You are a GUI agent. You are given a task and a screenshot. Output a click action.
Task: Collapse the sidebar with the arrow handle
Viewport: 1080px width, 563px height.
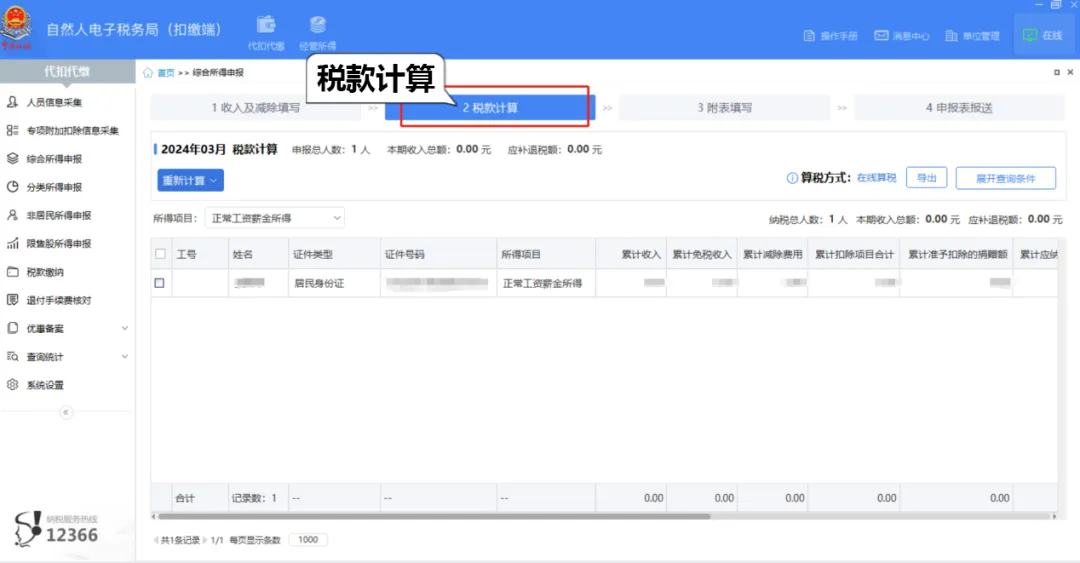click(66, 412)
